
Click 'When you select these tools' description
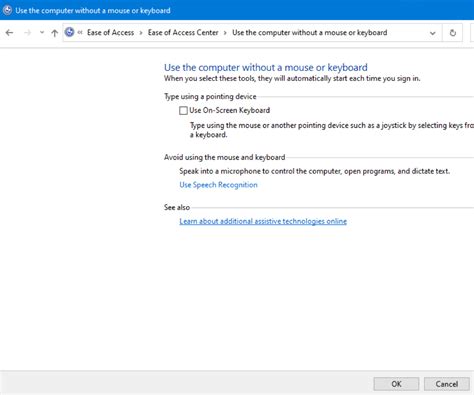point(292,79)
